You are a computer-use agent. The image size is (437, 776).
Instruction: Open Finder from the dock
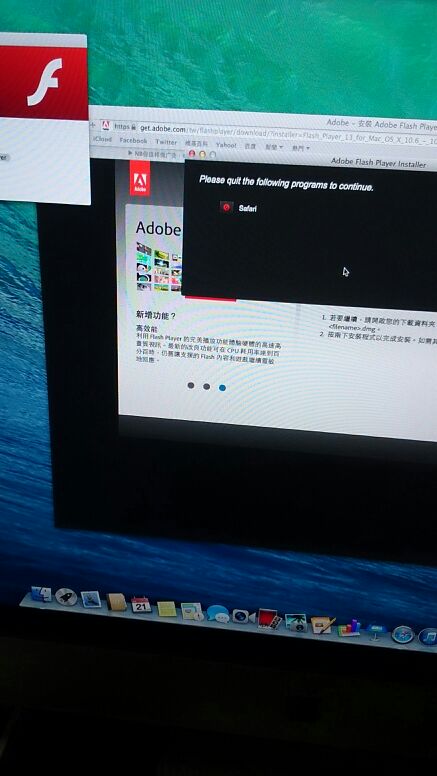41,594
